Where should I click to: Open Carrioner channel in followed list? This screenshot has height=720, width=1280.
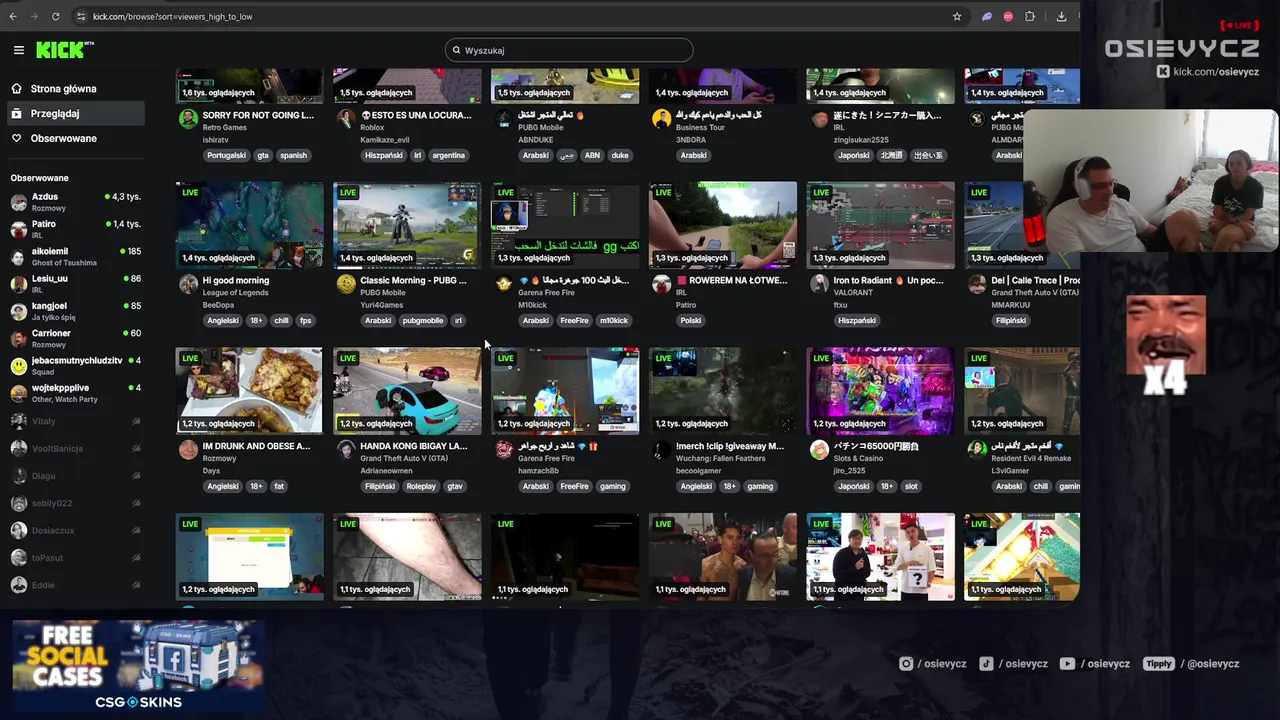point(74,338)
